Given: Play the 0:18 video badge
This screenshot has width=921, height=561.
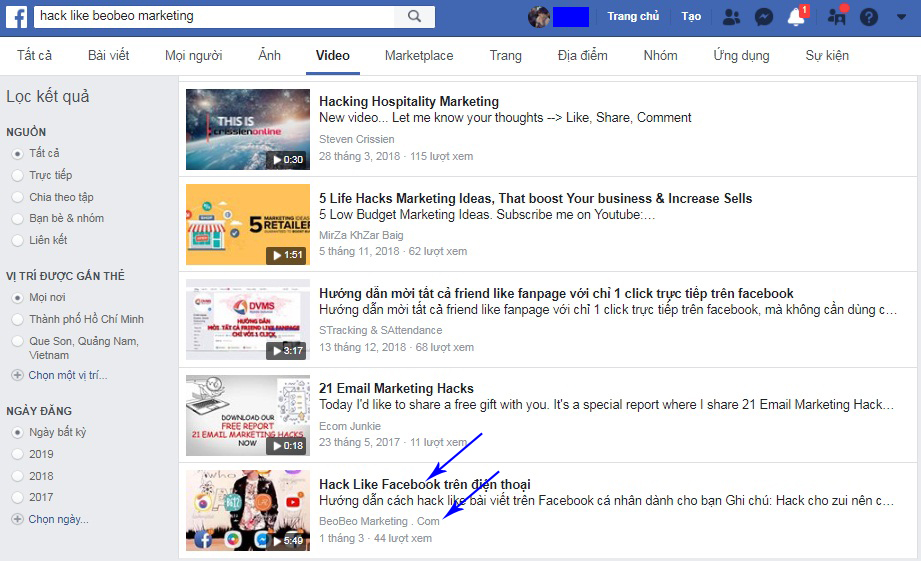Looking at the screenshot, I should point(287,446).
